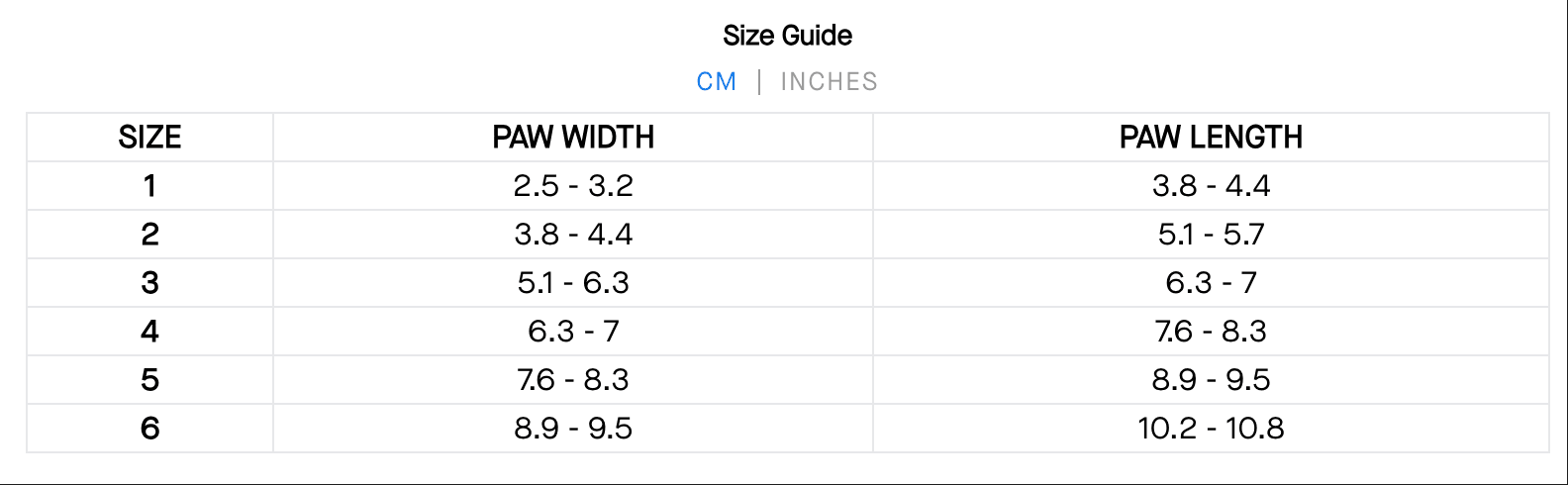Click the Size Guide heading
The height and width of the screenshot is (485, 1568).
pos(787,36)
